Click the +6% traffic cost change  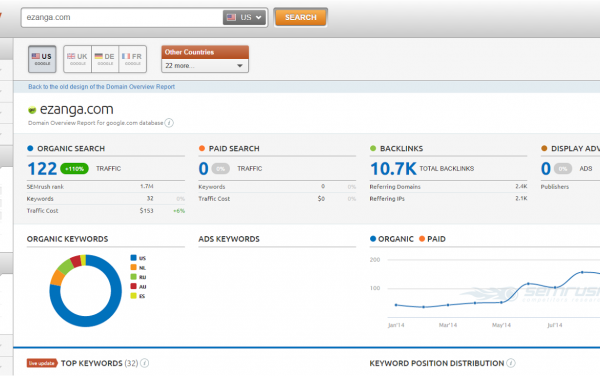[x=179, y=211]
